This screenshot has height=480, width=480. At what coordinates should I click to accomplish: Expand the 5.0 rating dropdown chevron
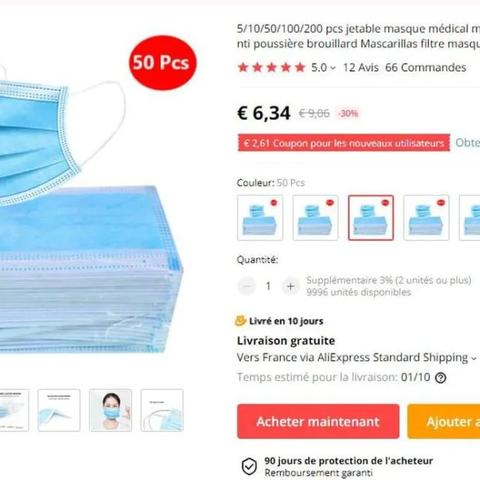333,68
